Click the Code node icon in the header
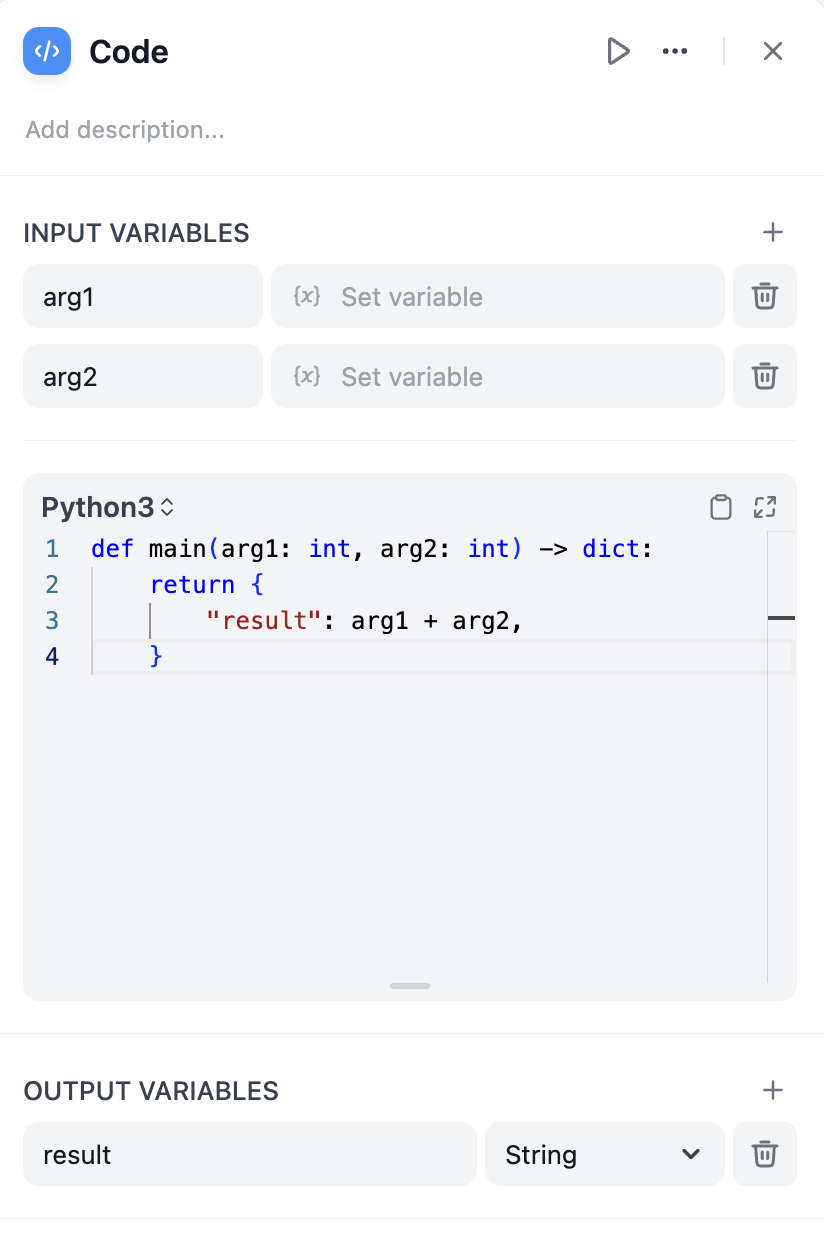Image resolution: width=824 pixels, height=1236 pixels. (x=46, y=51)
